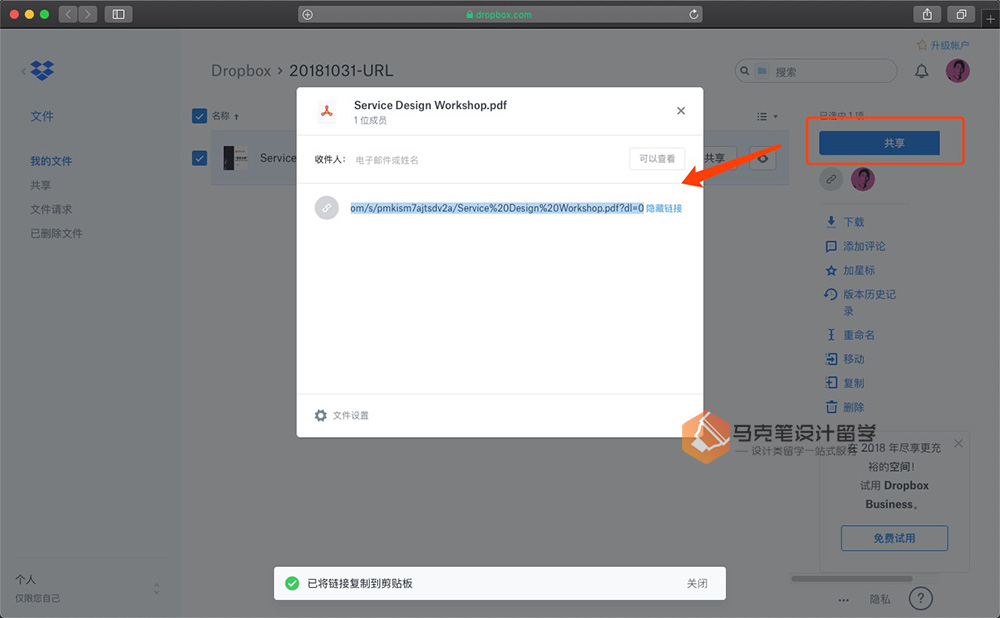
Task: Show all tabs in Safari
Action: (x=961, y=14)
